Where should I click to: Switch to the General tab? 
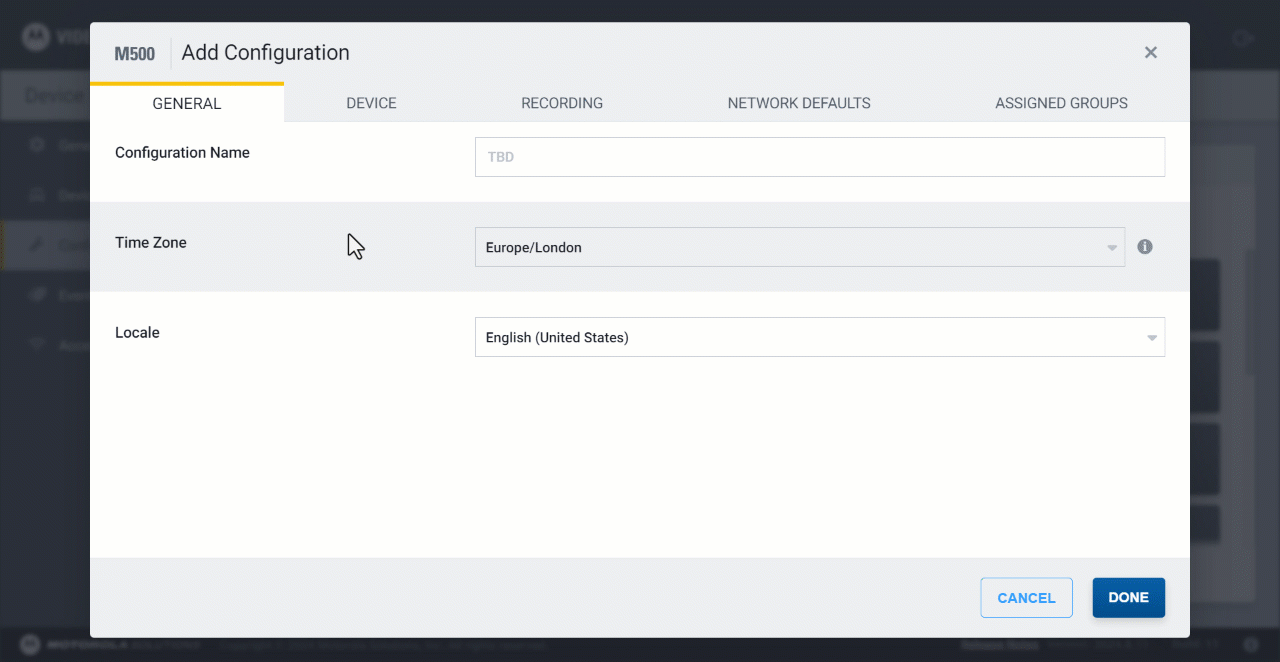pyautogui.click(x=187, y=103)
